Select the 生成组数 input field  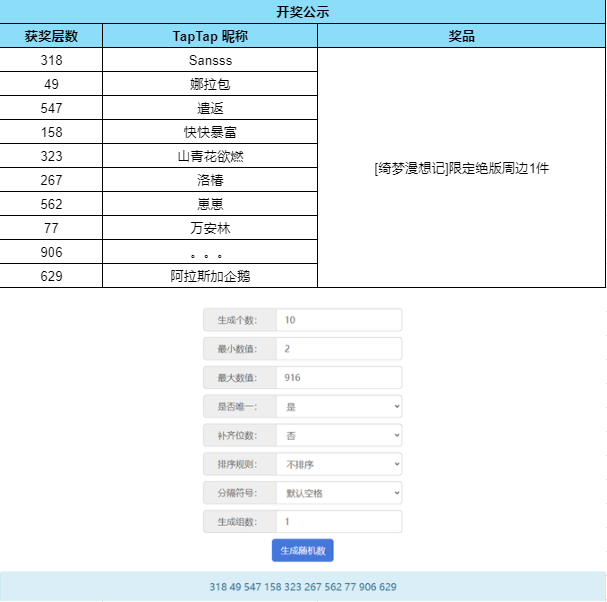(339, 521)
